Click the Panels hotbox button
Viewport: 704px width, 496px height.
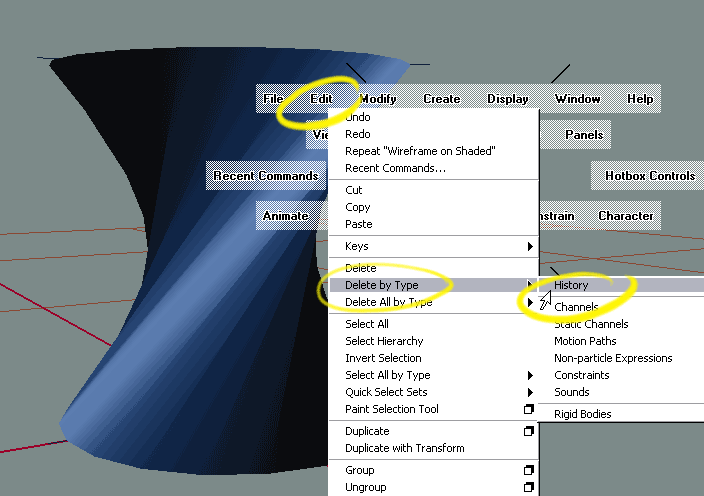click(x=584, y=135)
